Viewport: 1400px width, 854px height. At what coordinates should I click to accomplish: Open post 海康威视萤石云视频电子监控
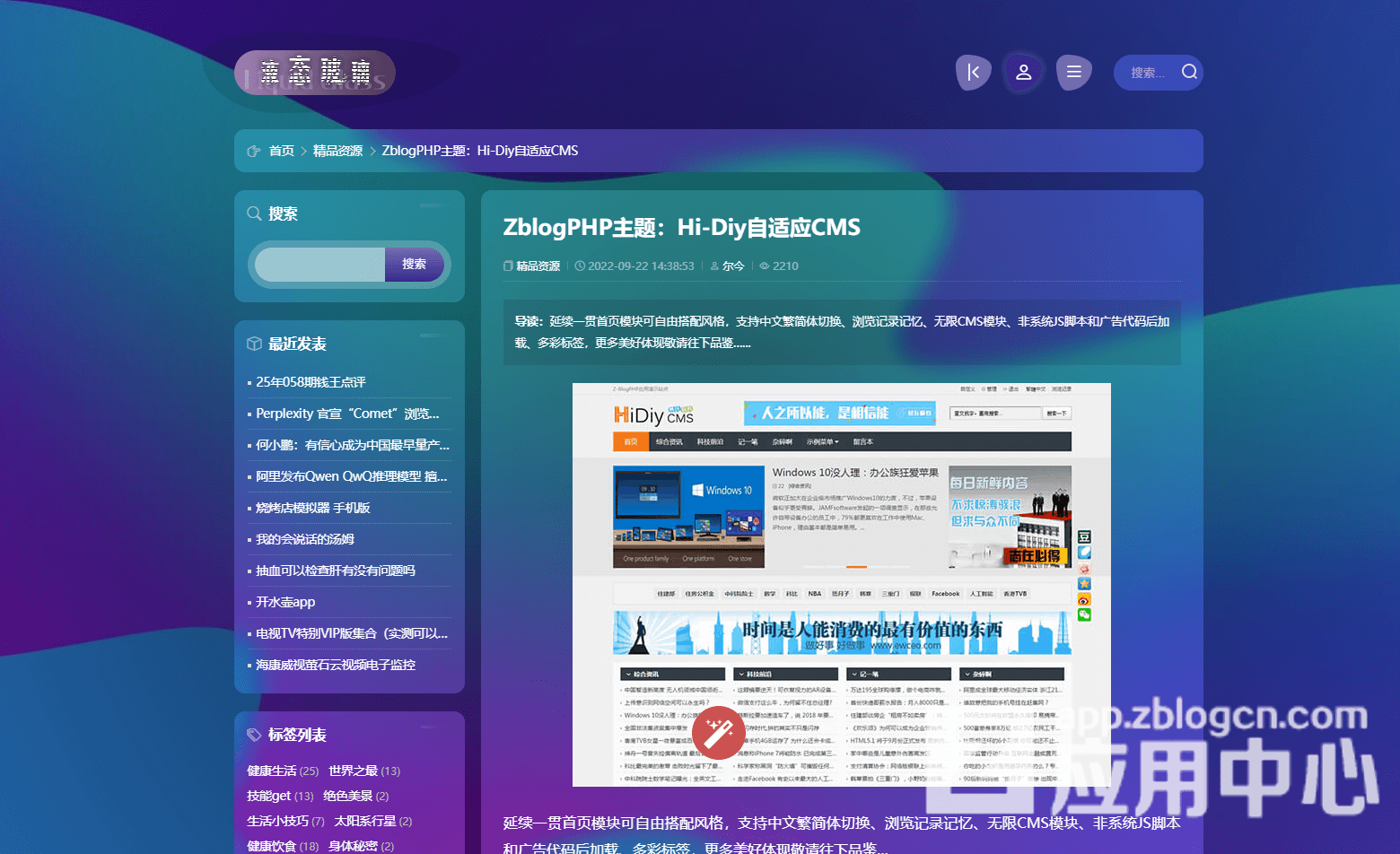tap(336, 665)
